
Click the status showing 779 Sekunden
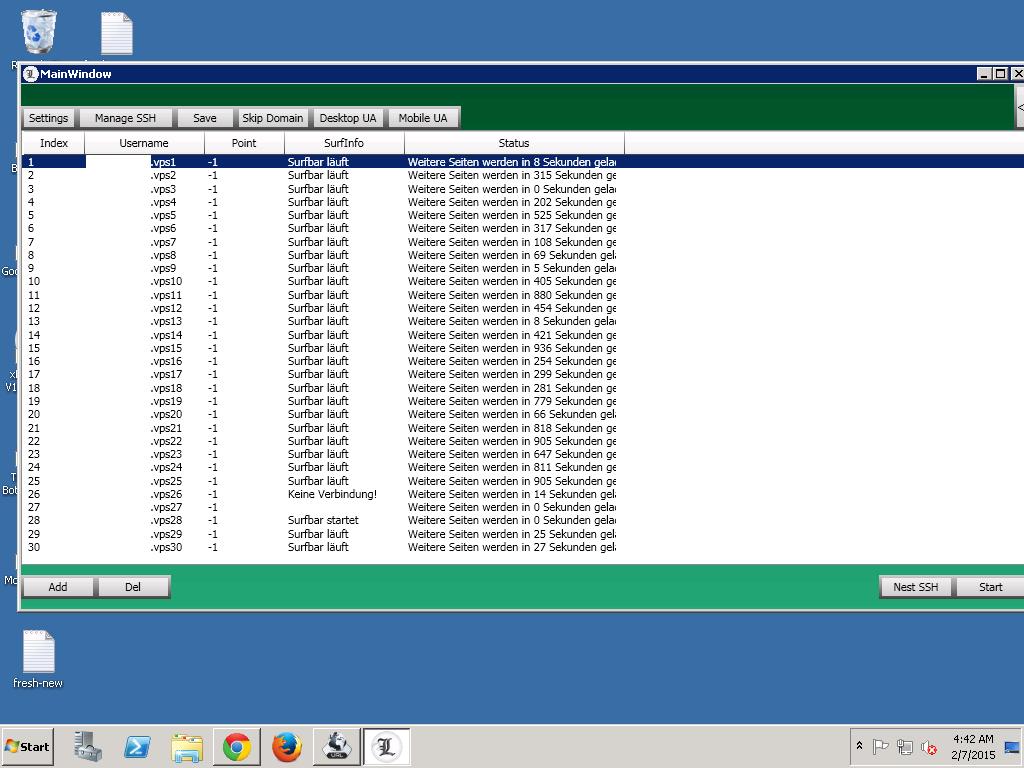(512, 401)
